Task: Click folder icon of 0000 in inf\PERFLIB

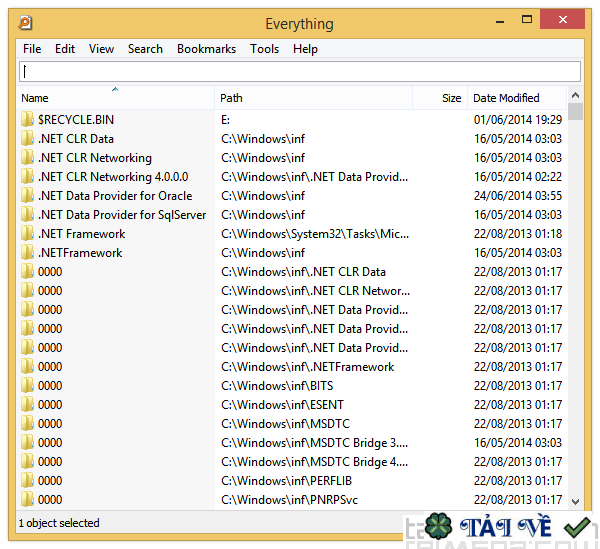Action: coord(27,481)
